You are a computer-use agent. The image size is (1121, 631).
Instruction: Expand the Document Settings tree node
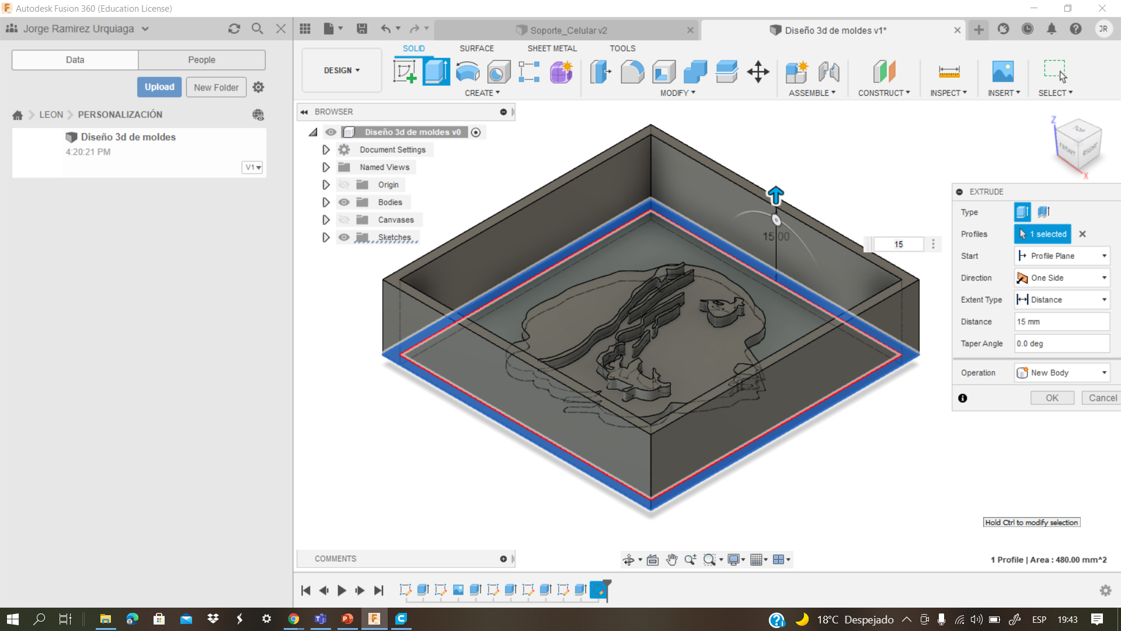point(326,150)
